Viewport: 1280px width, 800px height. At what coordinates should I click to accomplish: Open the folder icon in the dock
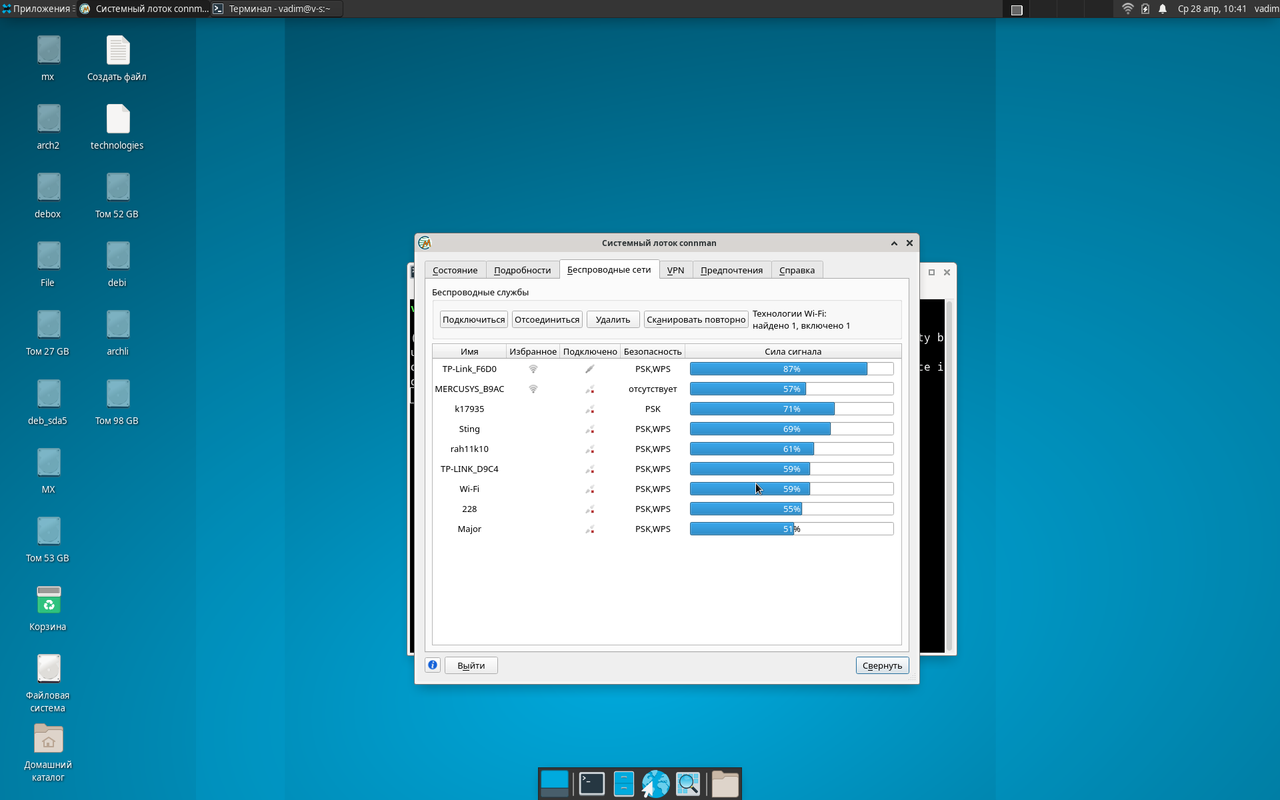click(x=725, y=783)
